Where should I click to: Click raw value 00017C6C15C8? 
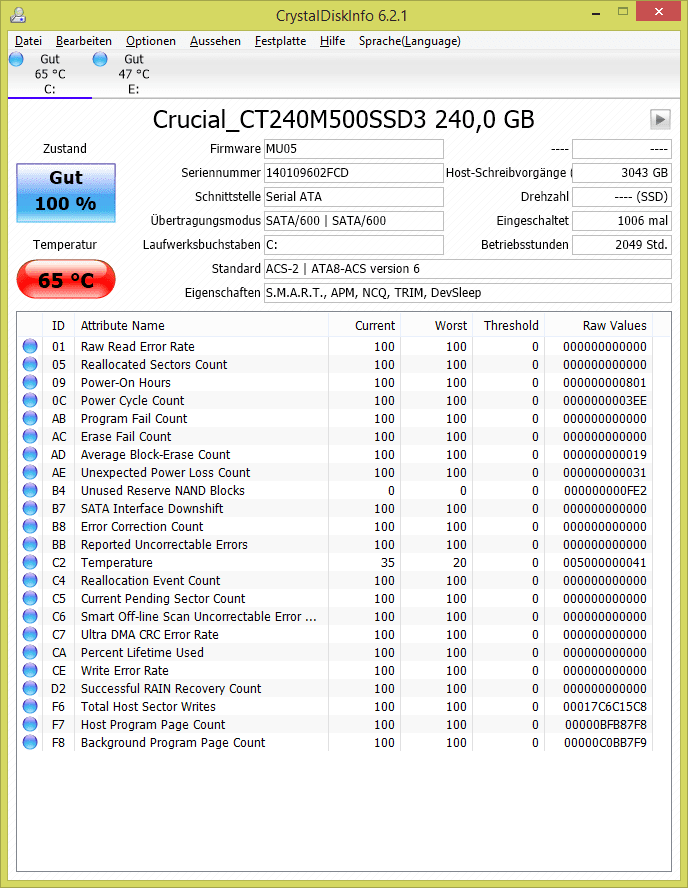(605, 707)
